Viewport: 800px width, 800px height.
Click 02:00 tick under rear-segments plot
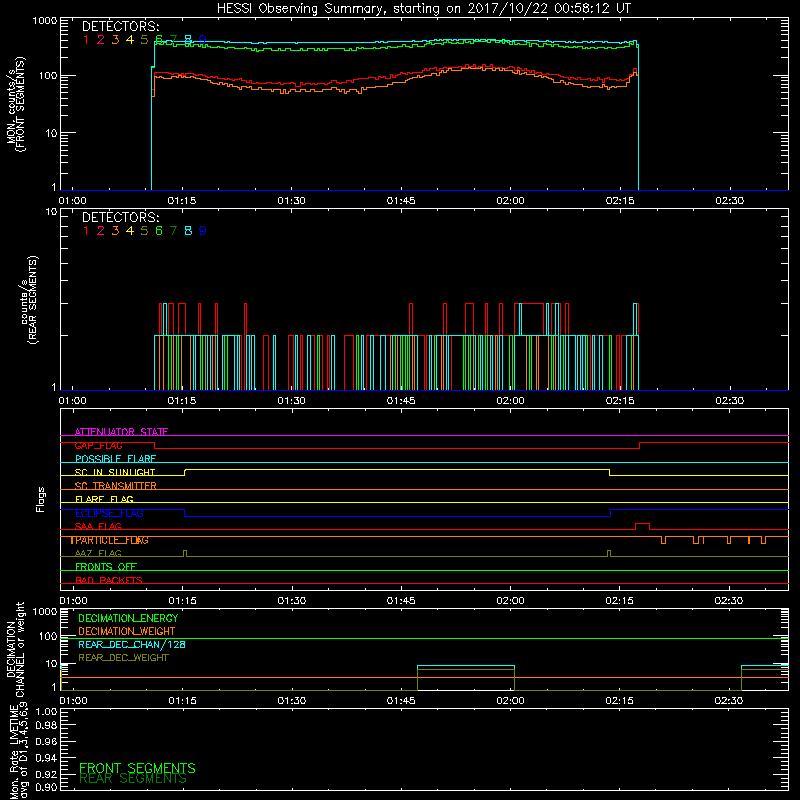510,401
